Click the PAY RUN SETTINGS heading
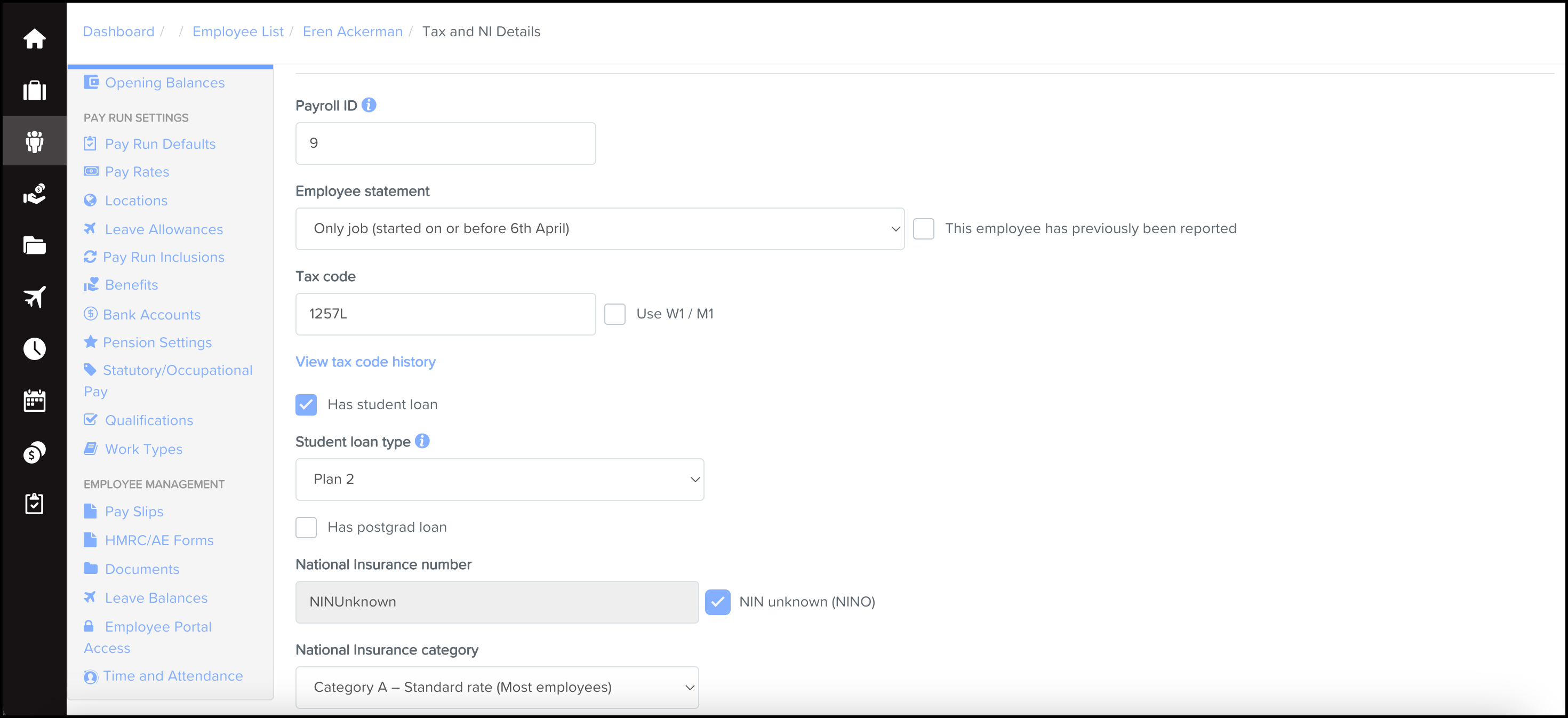The image size is (1568, 718). click(136, 117)
